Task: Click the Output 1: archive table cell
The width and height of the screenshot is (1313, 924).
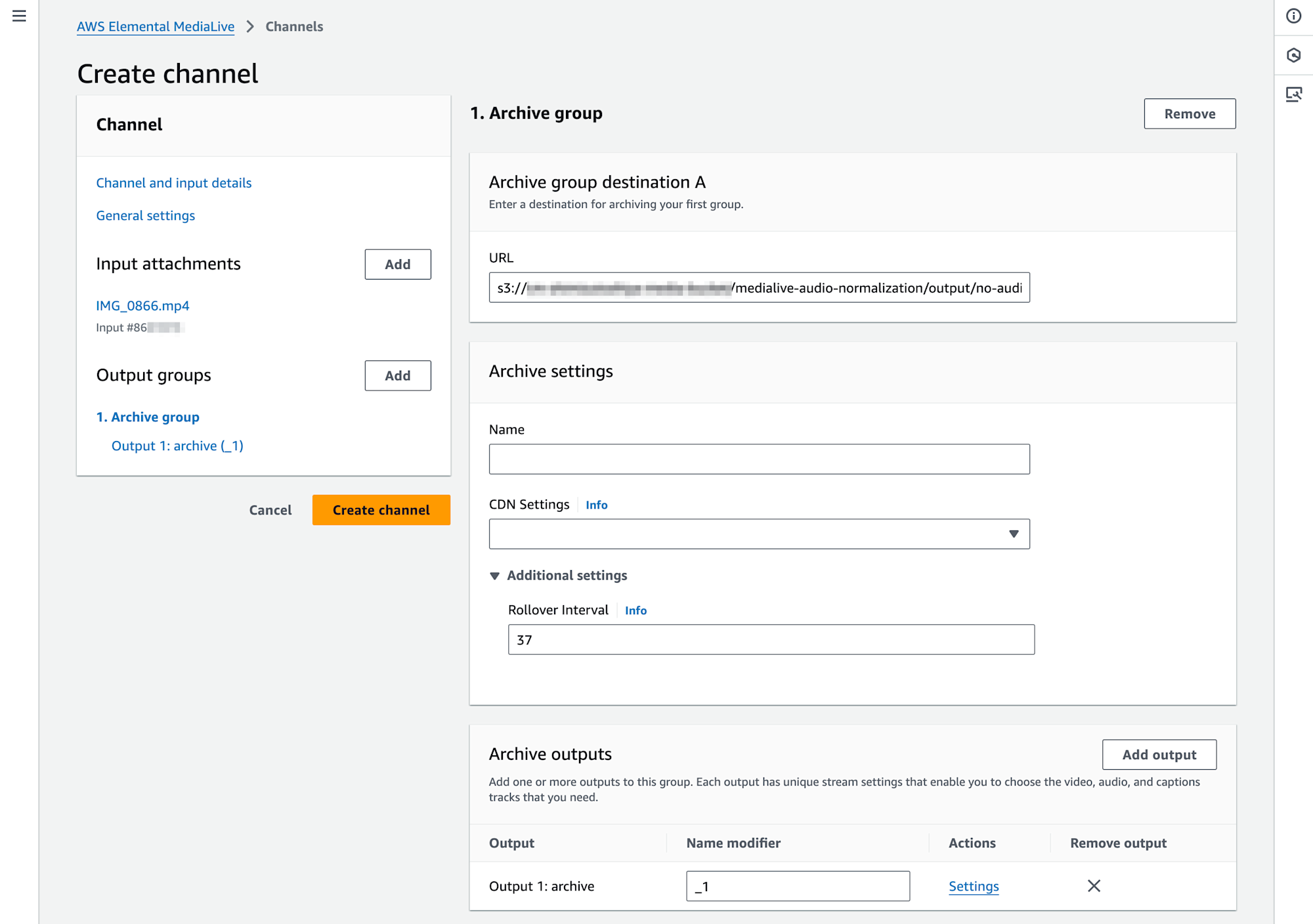Action: [x=542, y=886]
